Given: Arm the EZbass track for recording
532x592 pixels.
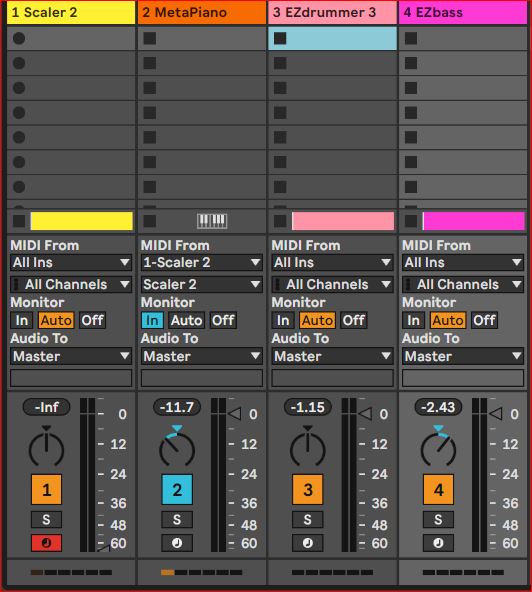Looking at the screenshot, I should 438,543.
